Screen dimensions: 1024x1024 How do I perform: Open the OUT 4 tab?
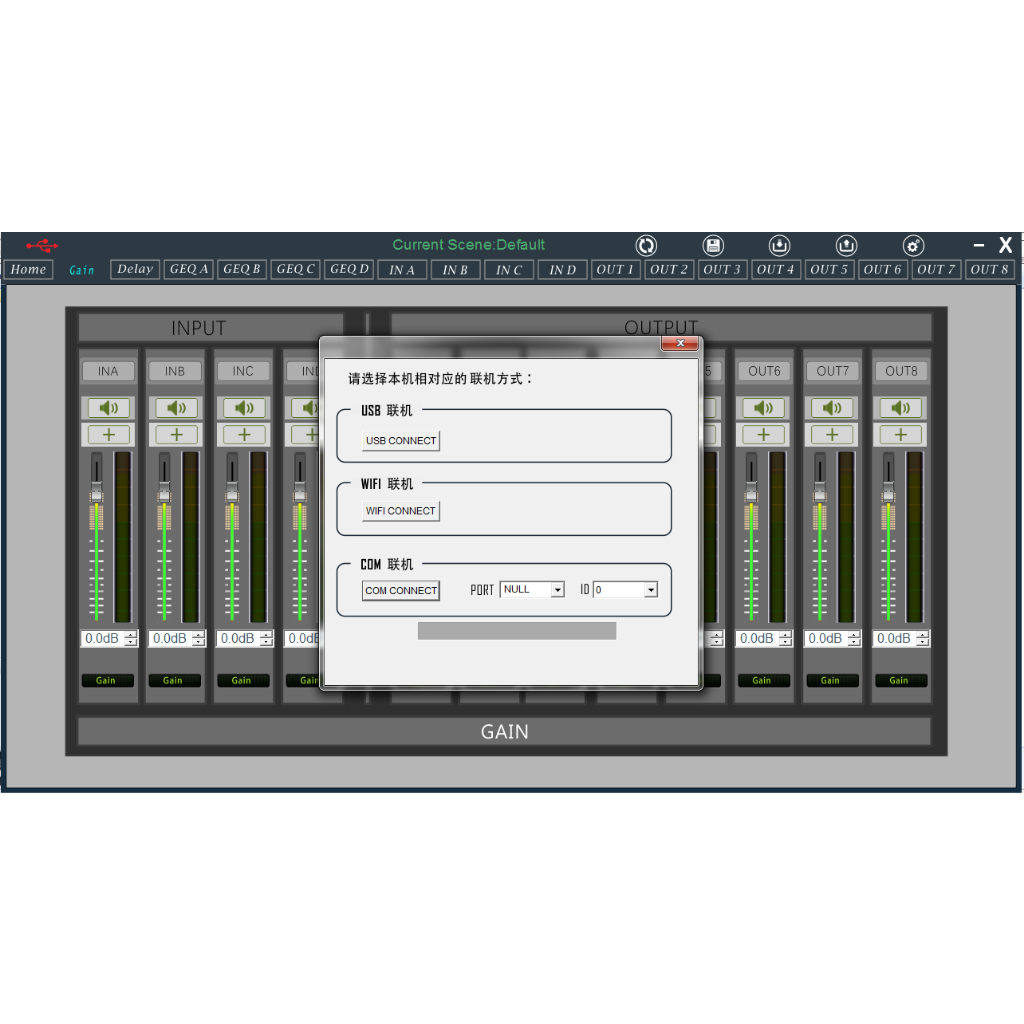pyautogui.click(x=776, y=269)
